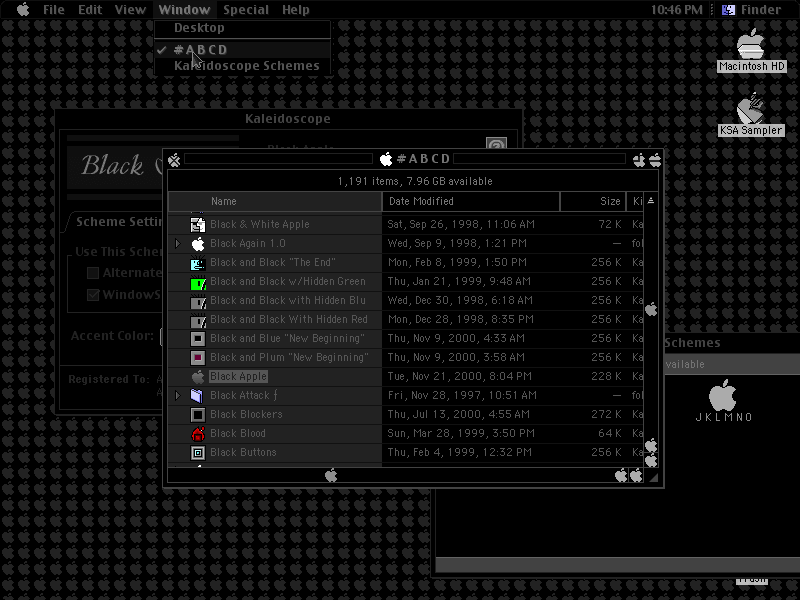Click the date "Thu, Jan 21, 1999, 9:48 AM"
The width and height of the screenshot is (800, 600).
459,282
